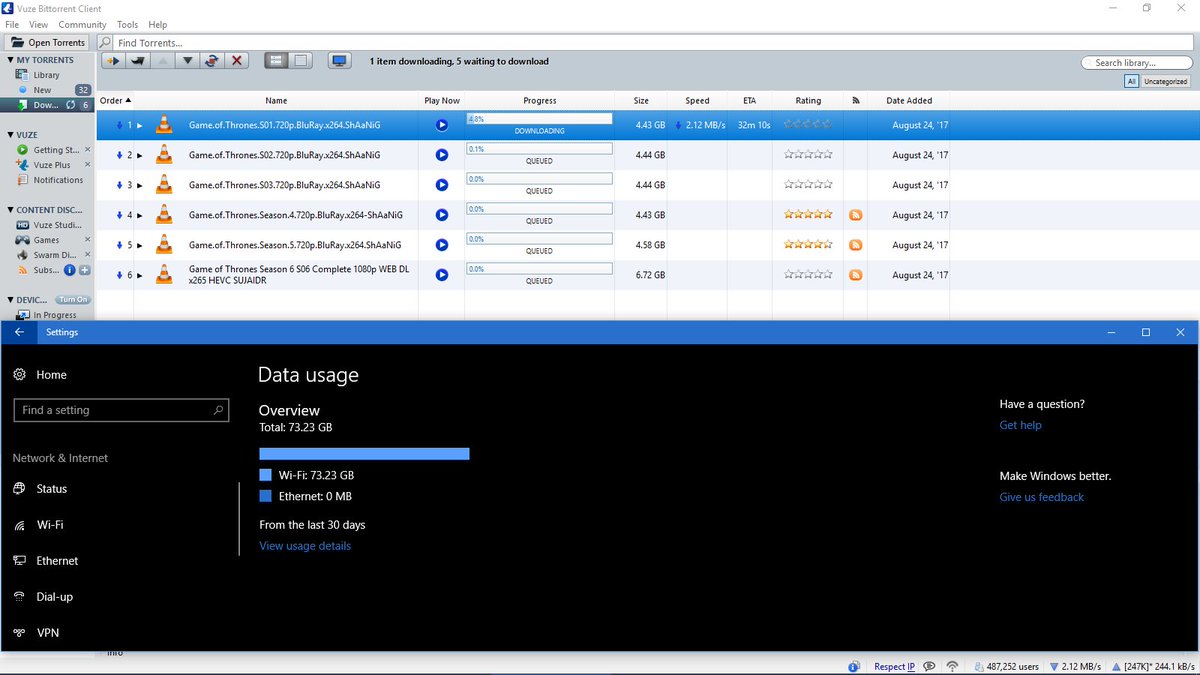Click RSS icon in Game.of.Thrones.Season.5 row

[855, 245]
